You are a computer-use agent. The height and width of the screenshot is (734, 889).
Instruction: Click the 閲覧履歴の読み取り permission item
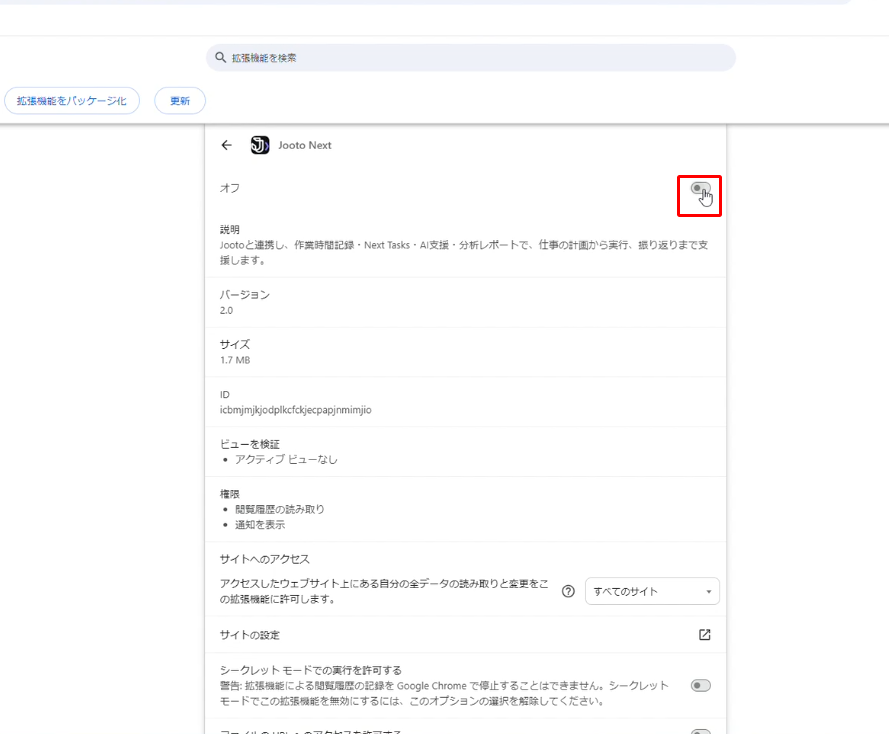280,509
